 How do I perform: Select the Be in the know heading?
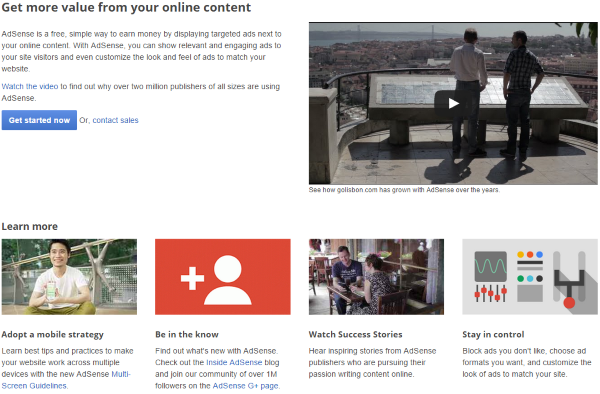coord(187,334)
